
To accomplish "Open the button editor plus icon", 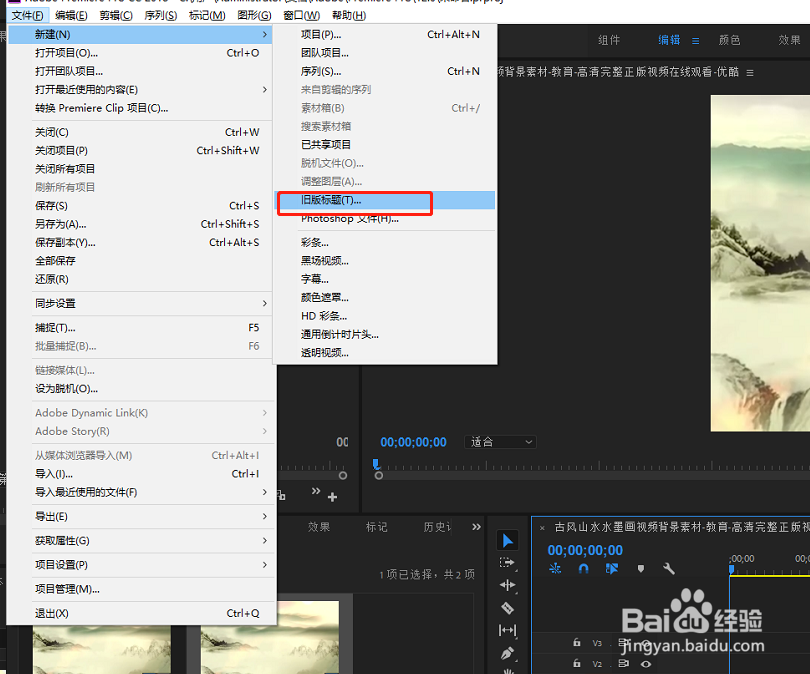I will pos(332,497).
